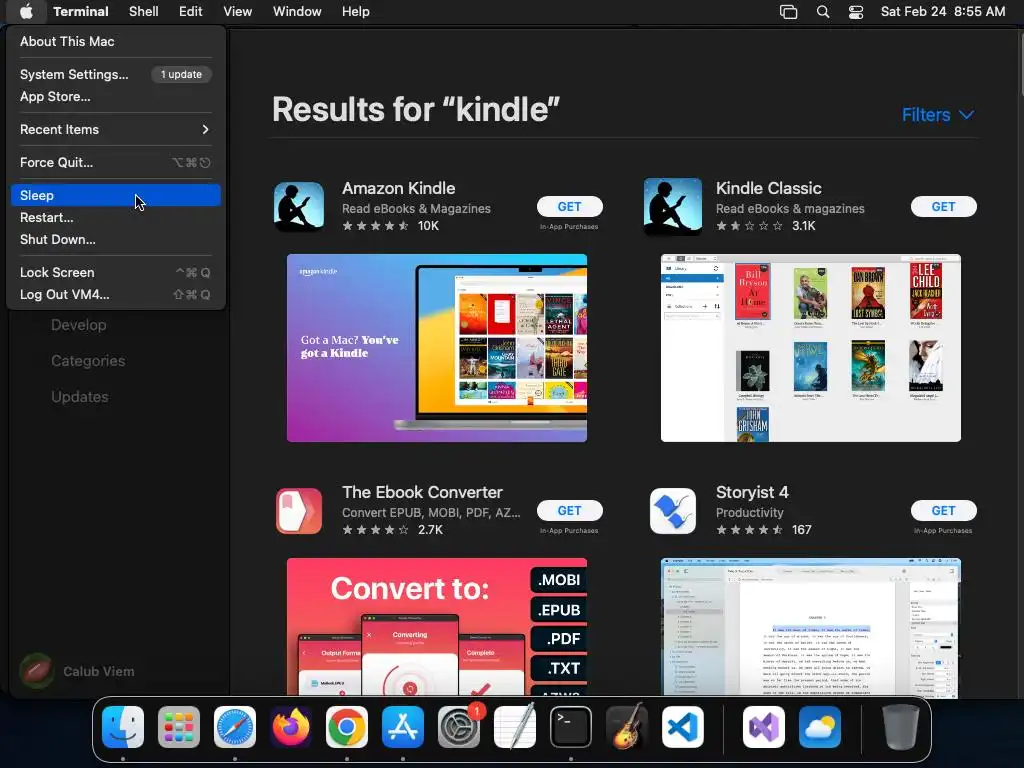Viewport: 1024px width, 768px height.
Task: Launch Safari from the Dock
Action: (235, 727)
